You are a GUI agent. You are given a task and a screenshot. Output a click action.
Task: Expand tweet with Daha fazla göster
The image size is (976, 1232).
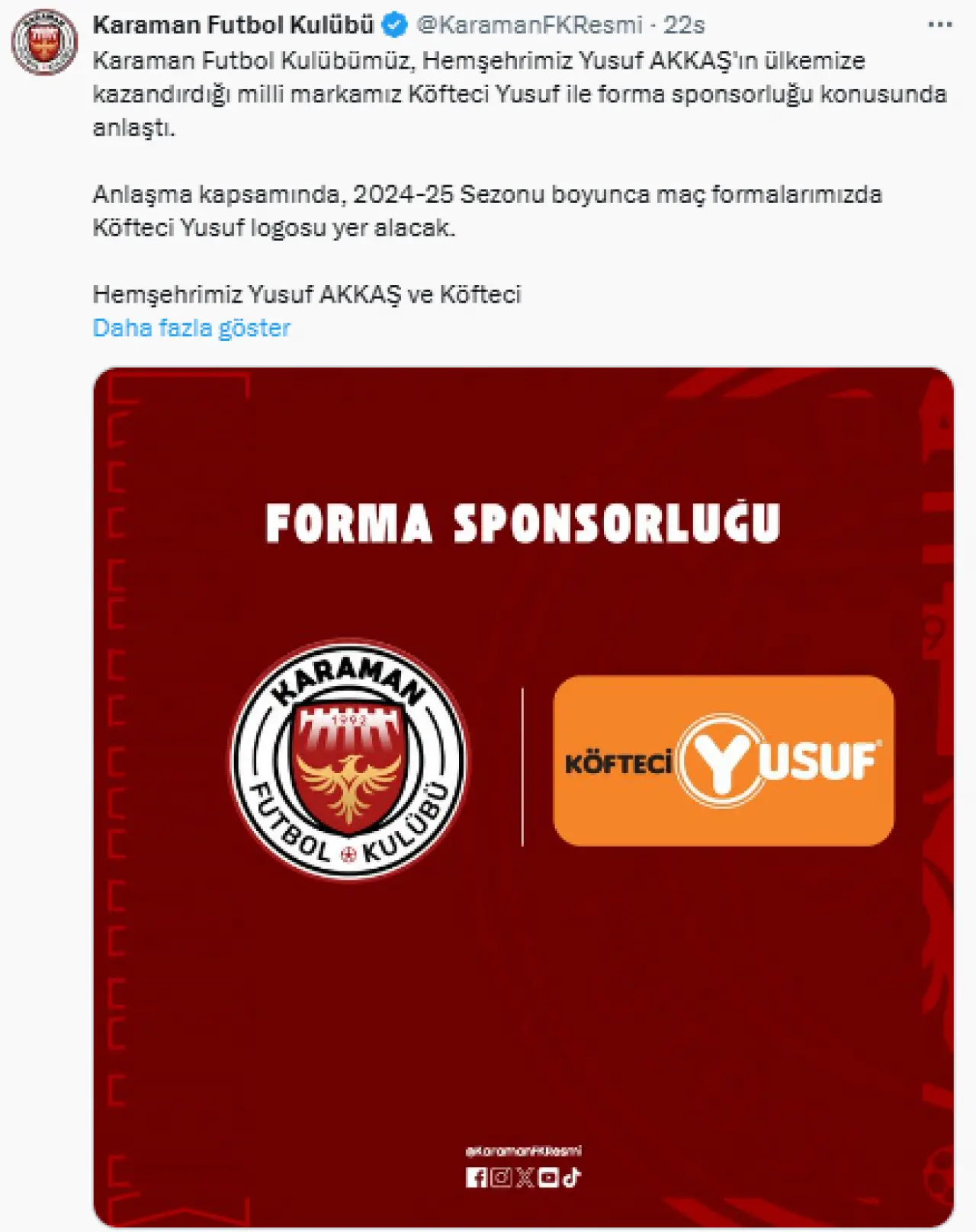pyautogui.click(x=191, y=328)
